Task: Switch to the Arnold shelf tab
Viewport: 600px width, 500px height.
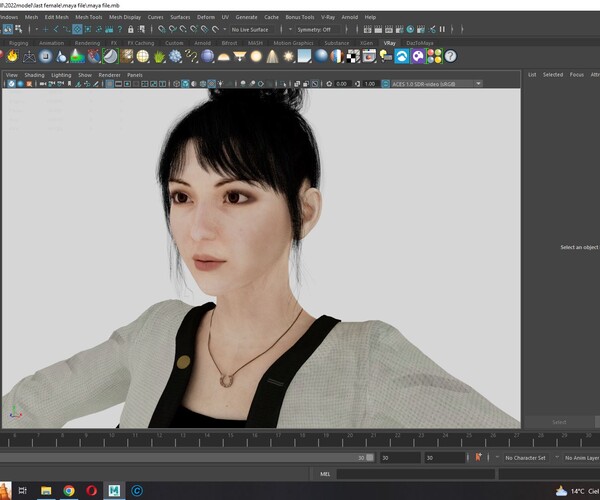Action: pos(202,43)
